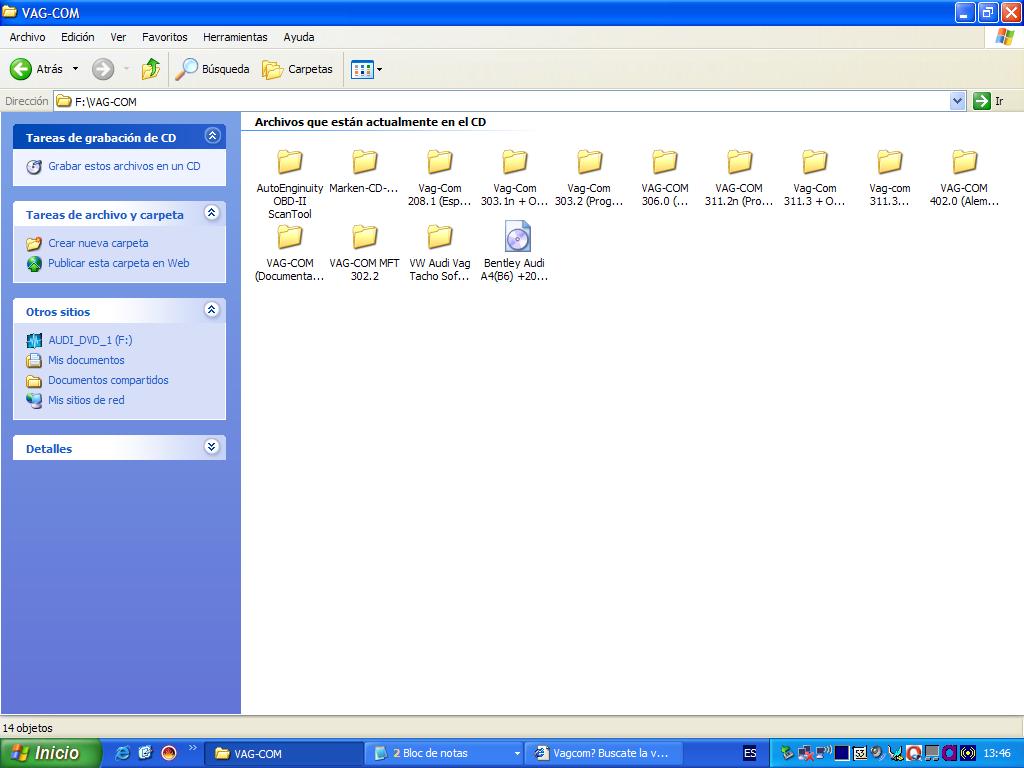Viewport: 1024px width, 768px height.
Task: Open the Marken-CD folder
Action: [364, 172]
